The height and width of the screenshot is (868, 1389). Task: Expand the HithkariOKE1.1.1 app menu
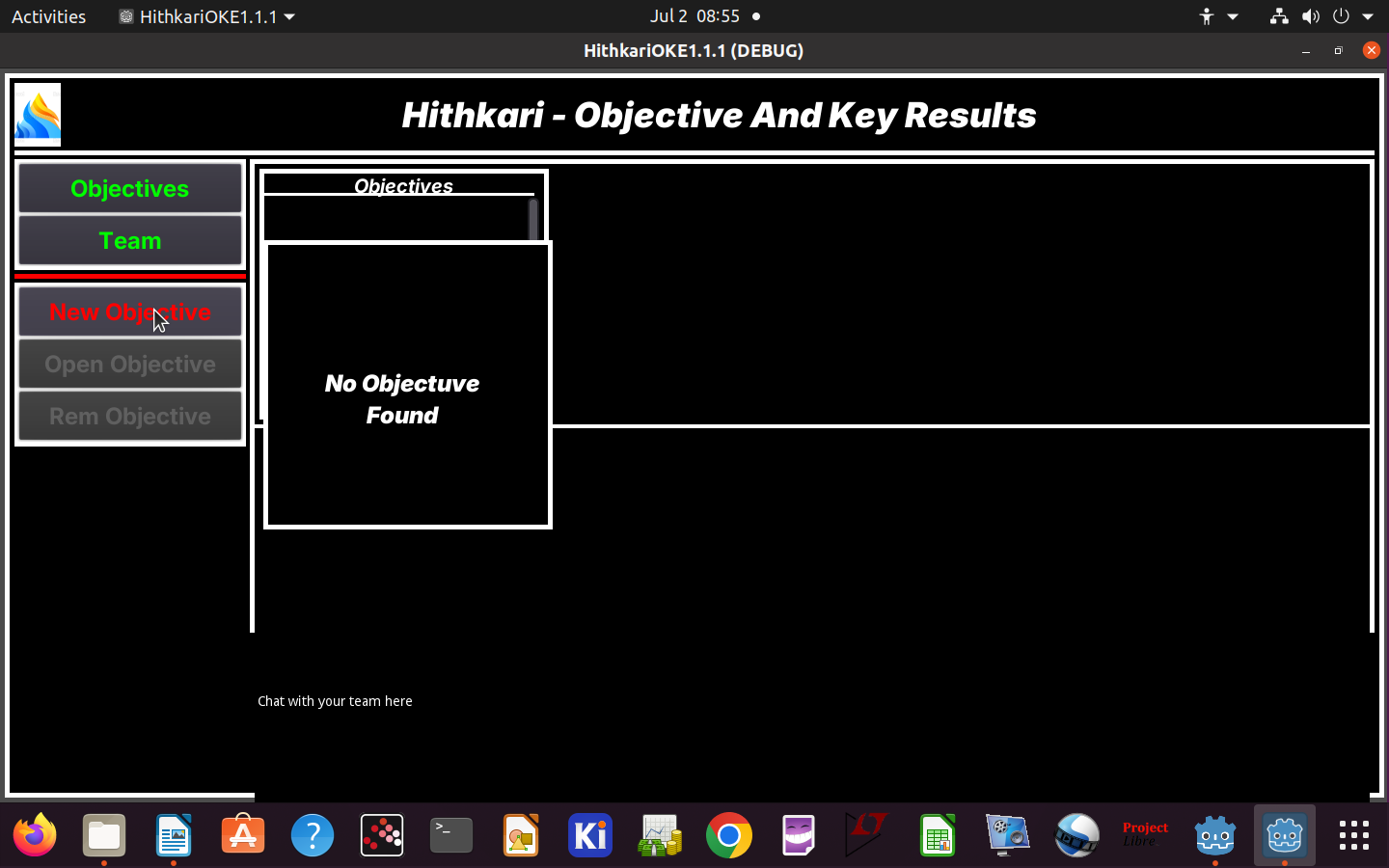click(207, 16)
